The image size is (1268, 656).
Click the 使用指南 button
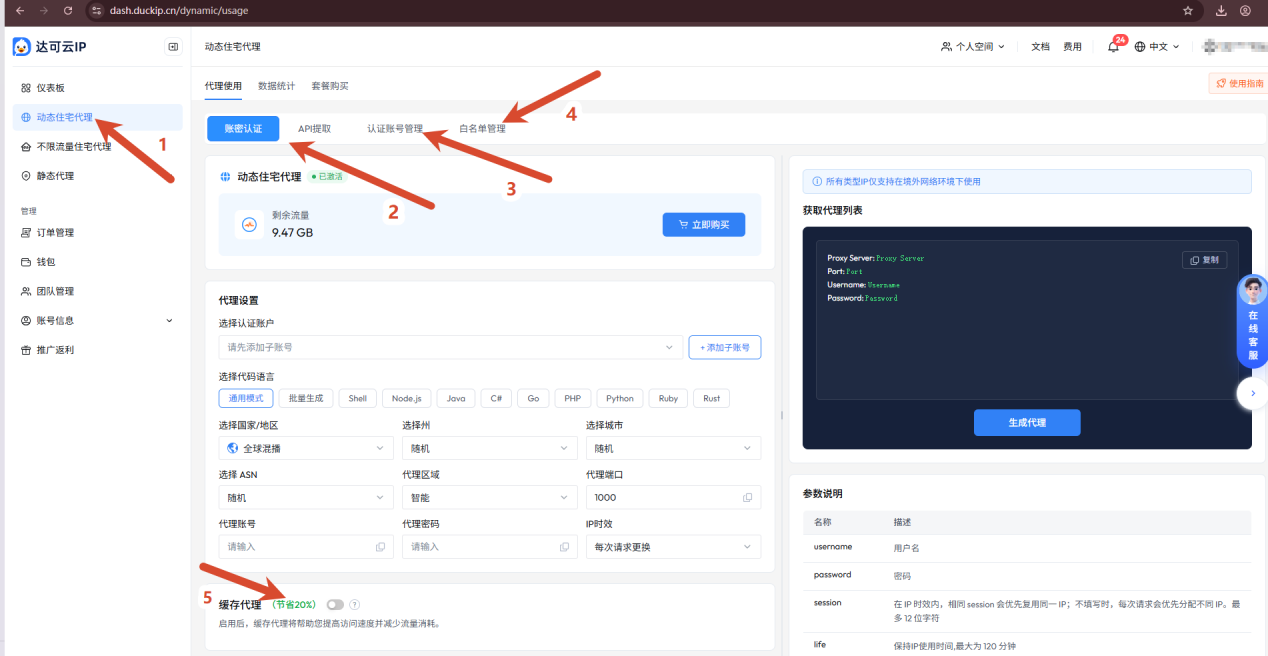1238,84
